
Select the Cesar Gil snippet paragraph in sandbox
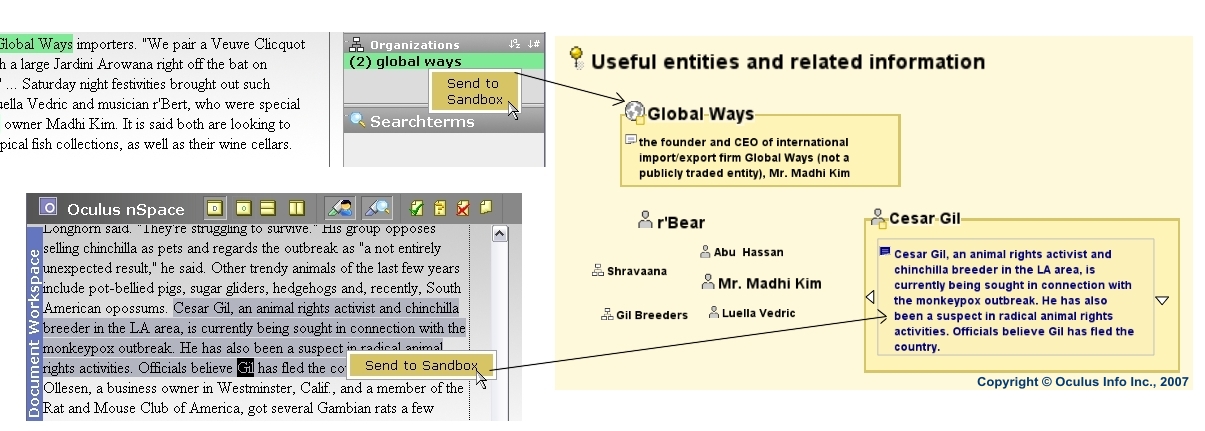coord(1014,301)
